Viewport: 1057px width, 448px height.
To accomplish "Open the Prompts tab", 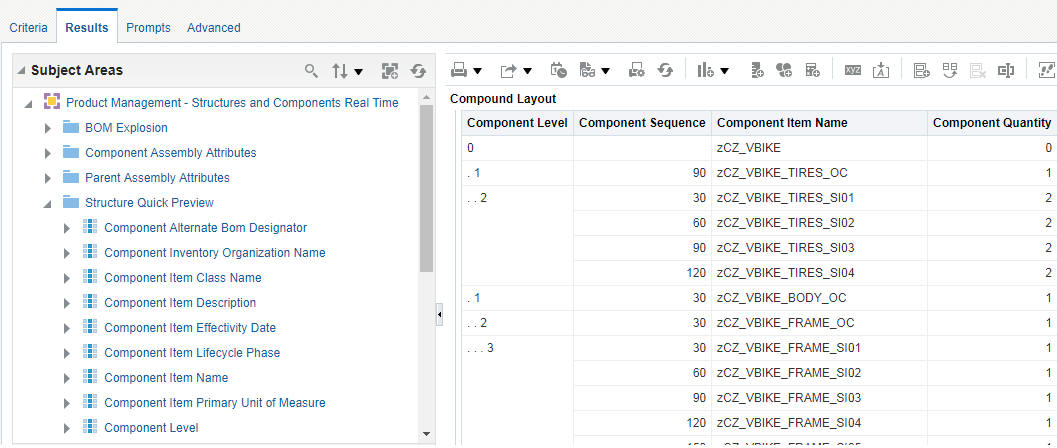I will 148,28.
